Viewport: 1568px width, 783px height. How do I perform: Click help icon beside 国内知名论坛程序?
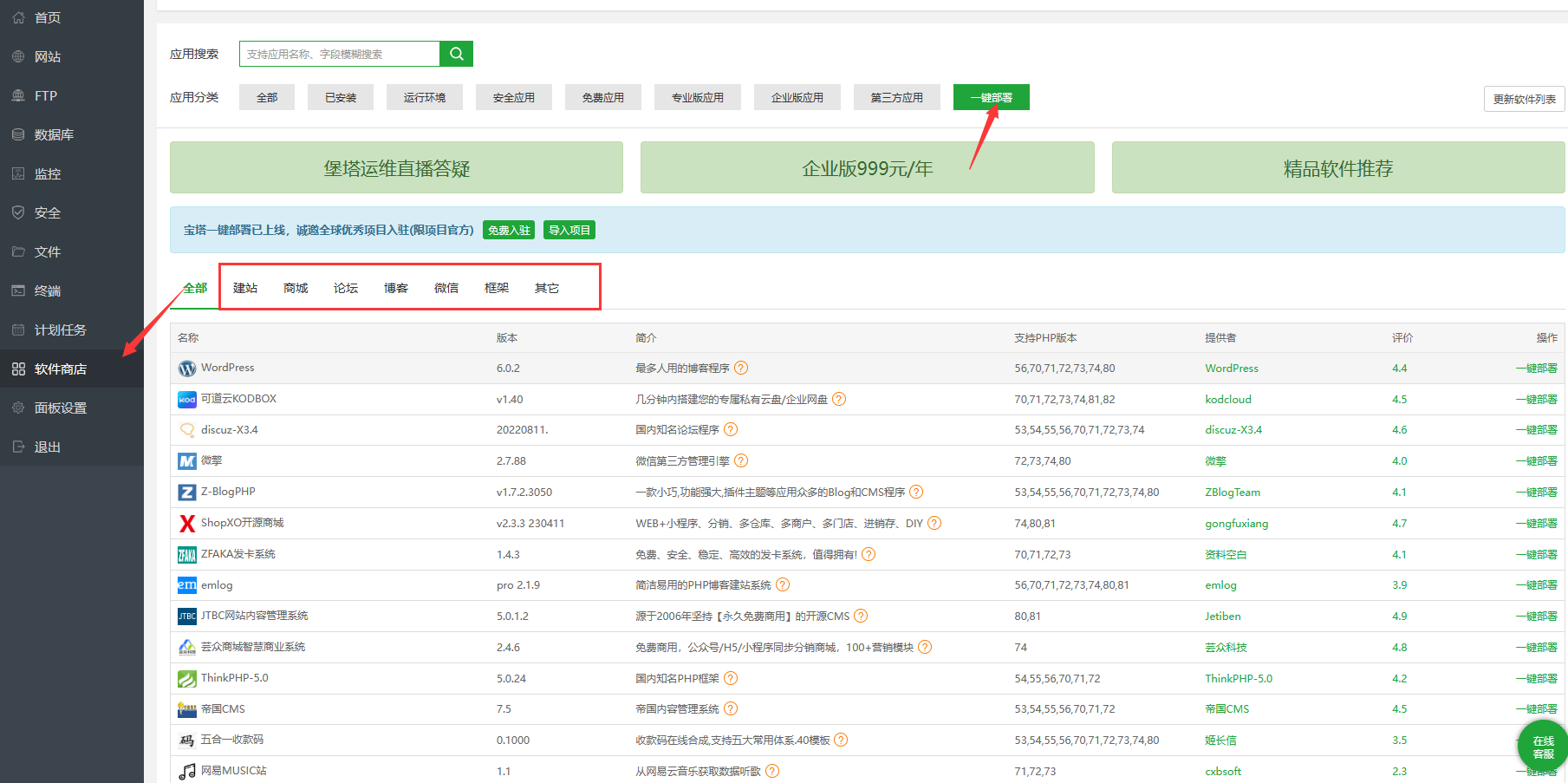click(x=731, y=429)
